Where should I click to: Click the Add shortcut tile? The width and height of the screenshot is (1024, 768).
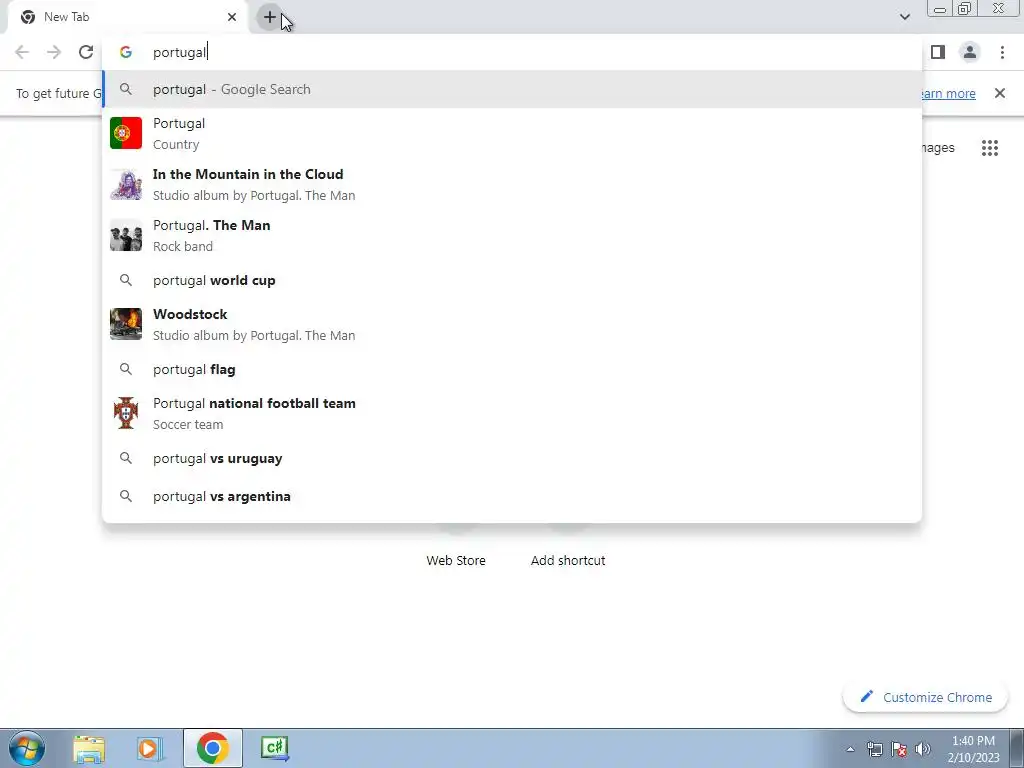(x=568, y=560)
